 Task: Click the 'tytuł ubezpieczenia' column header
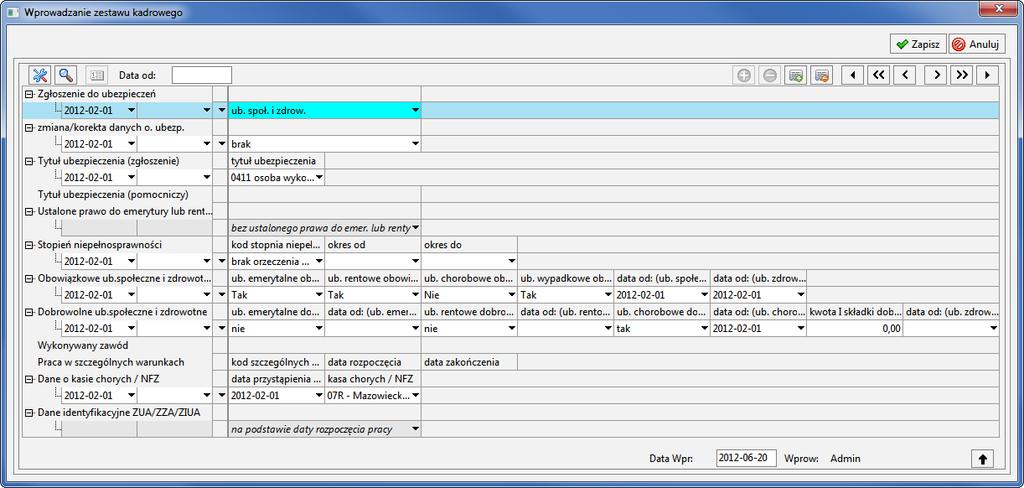coord(276,161)
